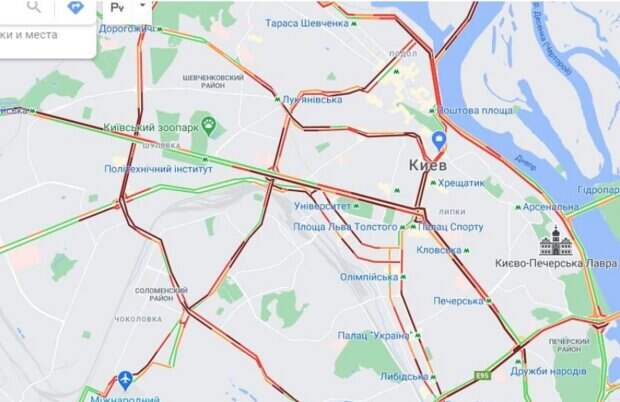Click the Палац "Україна" station label
This screenshot has height=402, width=620.
(374, 336)
